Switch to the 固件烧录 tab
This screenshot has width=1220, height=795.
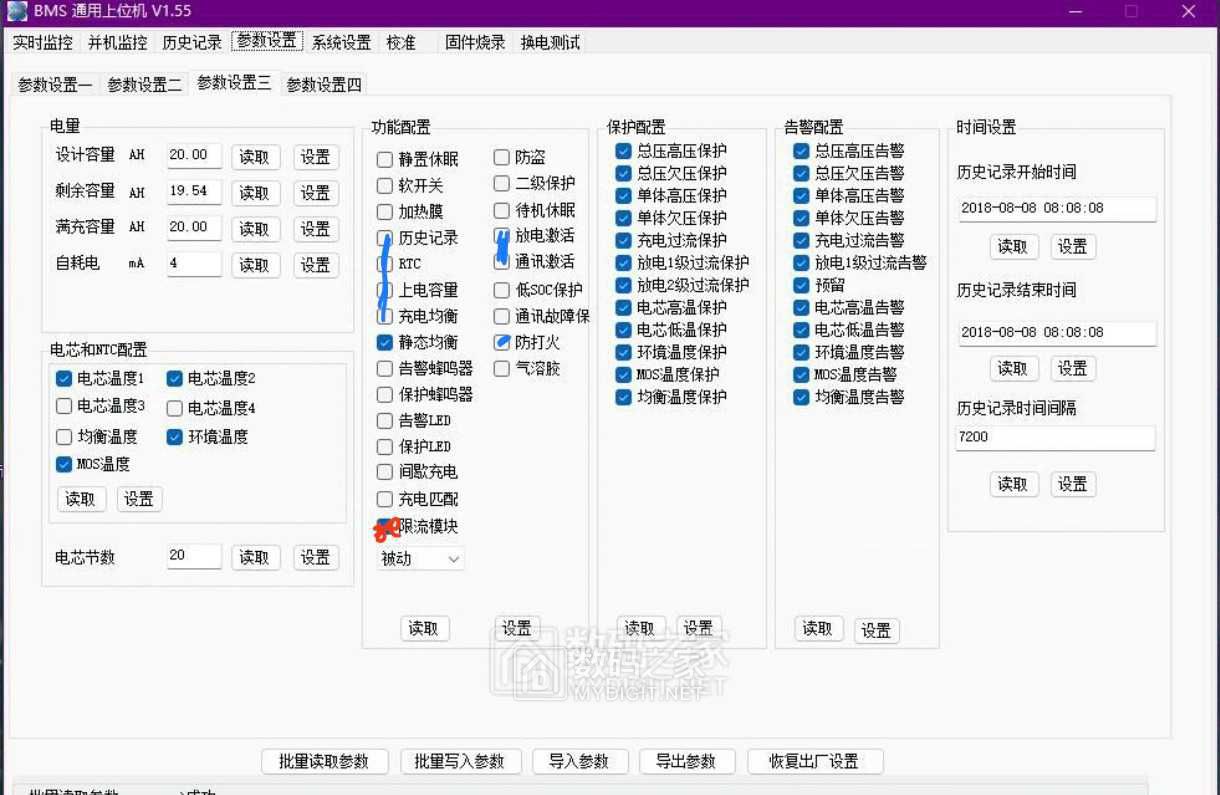coord(475,42)
